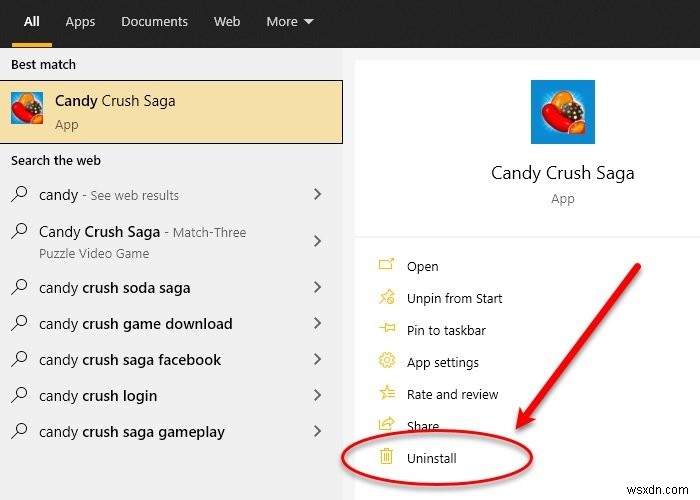
Task: Expand the 'candy crush login' chevron
Action: [317, 396]
